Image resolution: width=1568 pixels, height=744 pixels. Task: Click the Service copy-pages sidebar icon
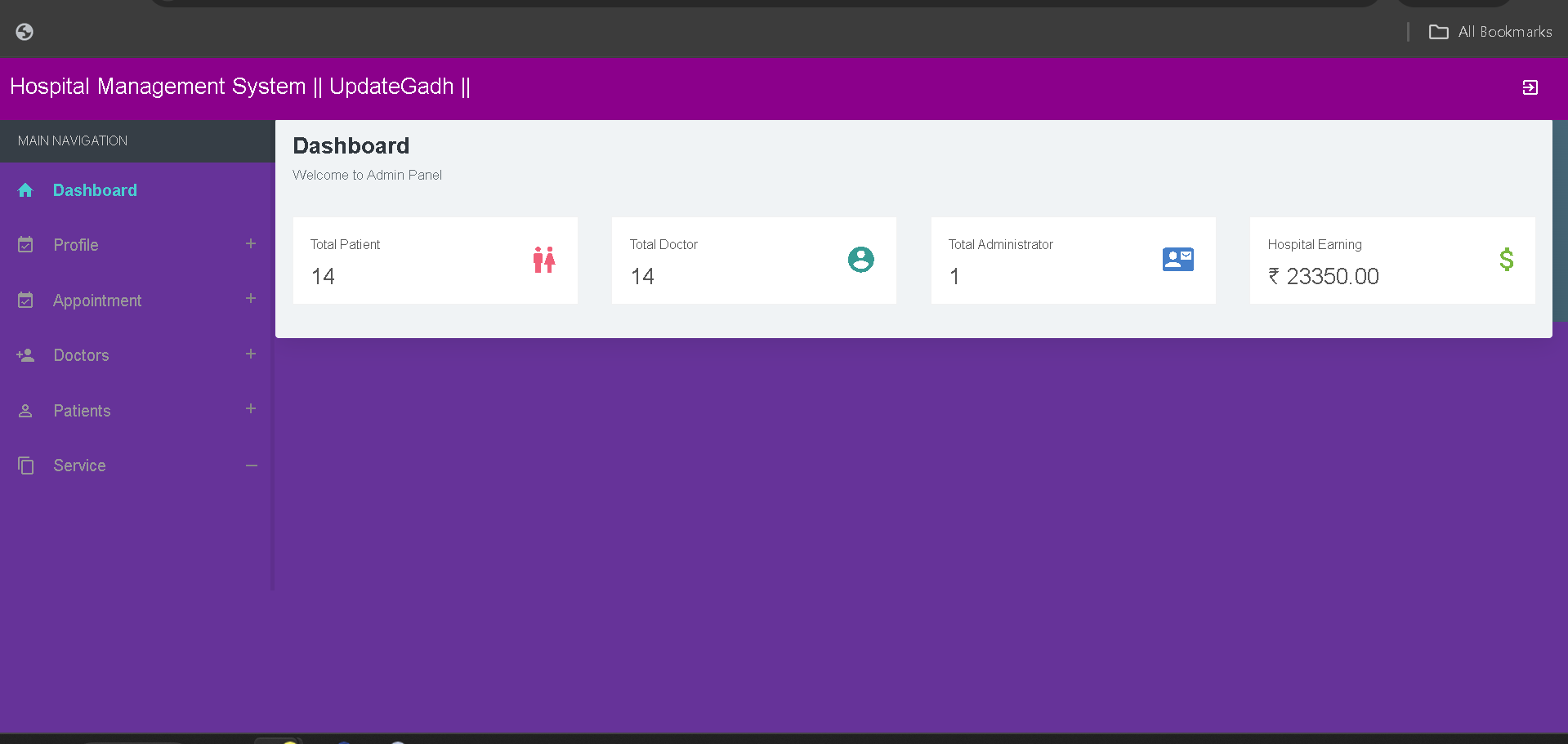pyautogui.click(x=25, y=466)
